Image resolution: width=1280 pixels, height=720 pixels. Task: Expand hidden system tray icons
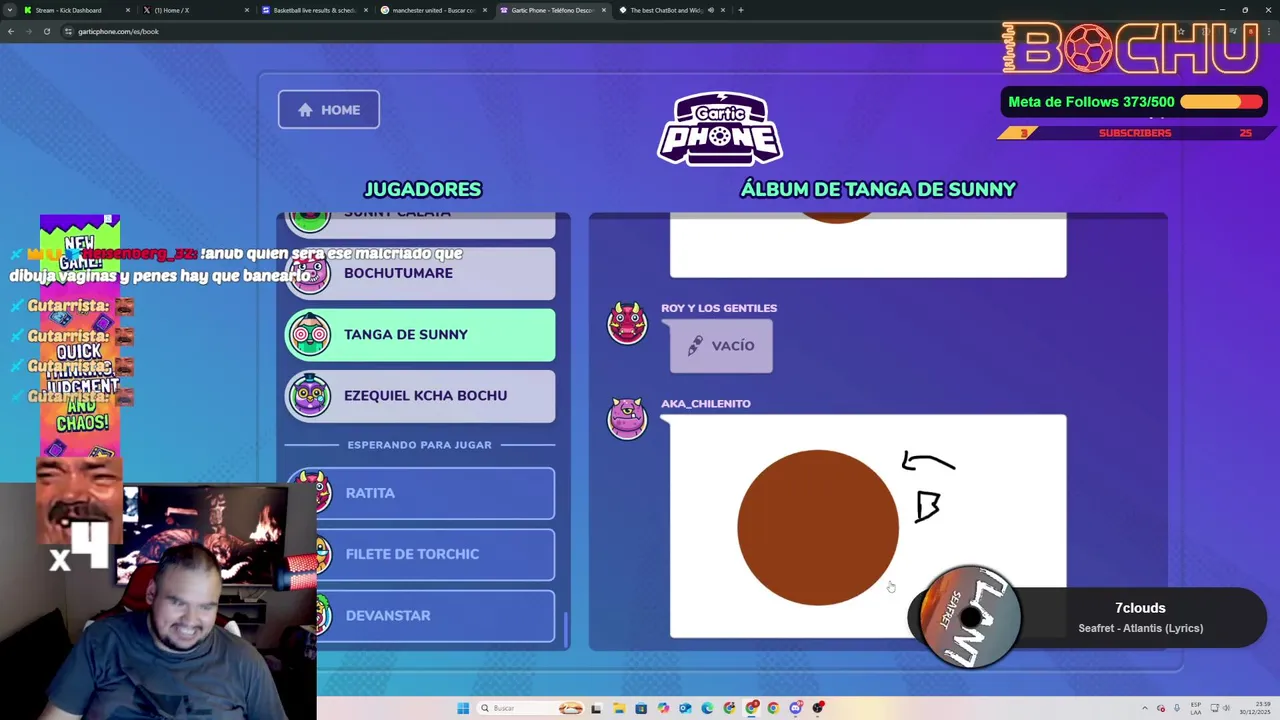click(x=1145, y=708)
